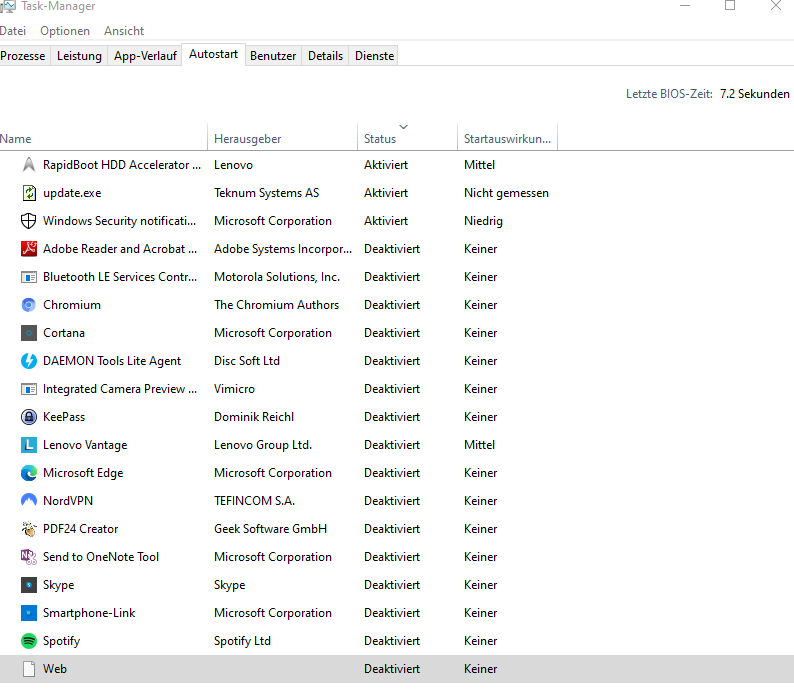Click 'Mittel' impact of Lenovo Vantage
Image resolution: width=794 pixels, height=691 pixels.
point(479,445)
